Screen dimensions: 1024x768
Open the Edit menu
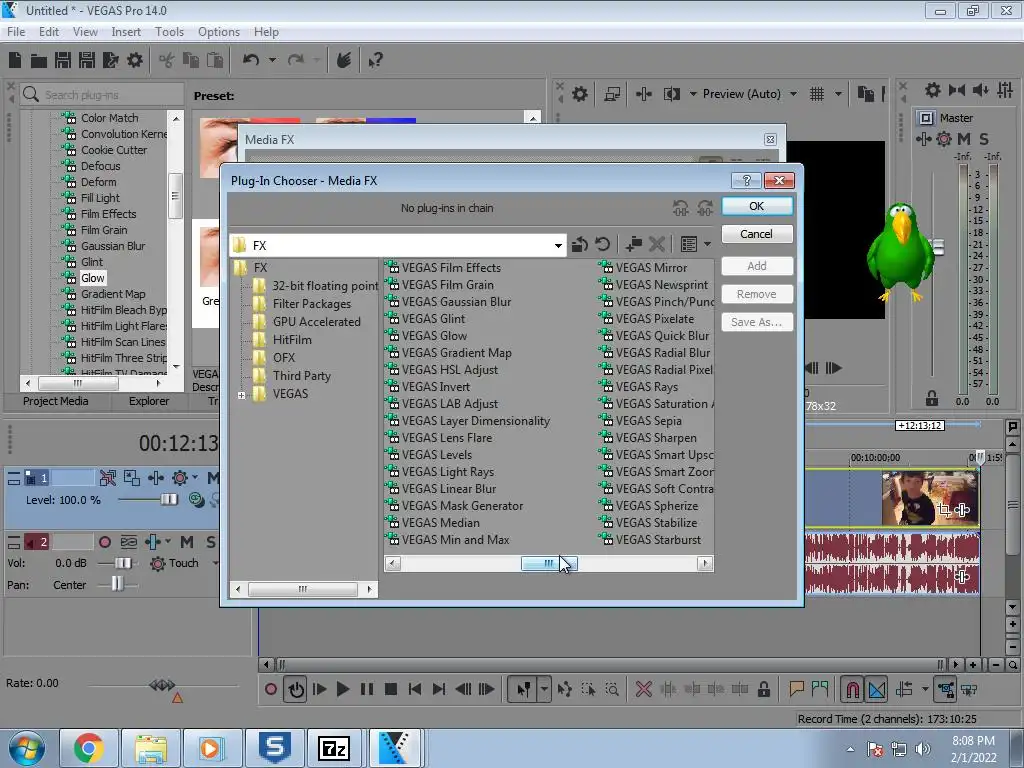(x=49, y=32)
